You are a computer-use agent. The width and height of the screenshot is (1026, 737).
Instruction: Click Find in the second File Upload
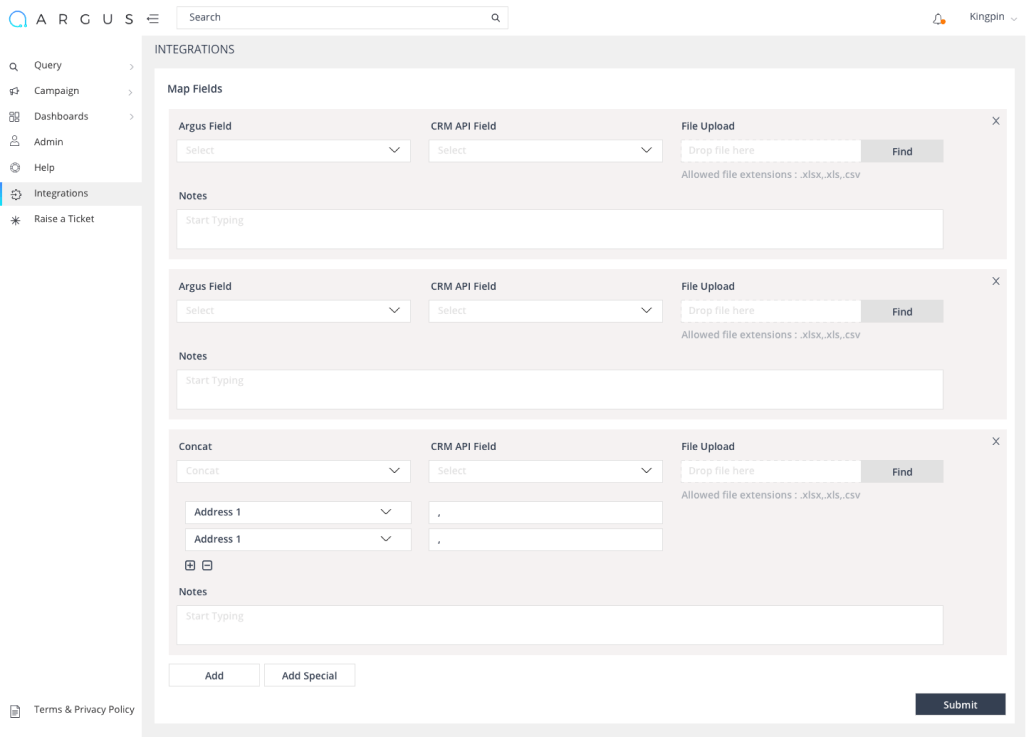902,312
